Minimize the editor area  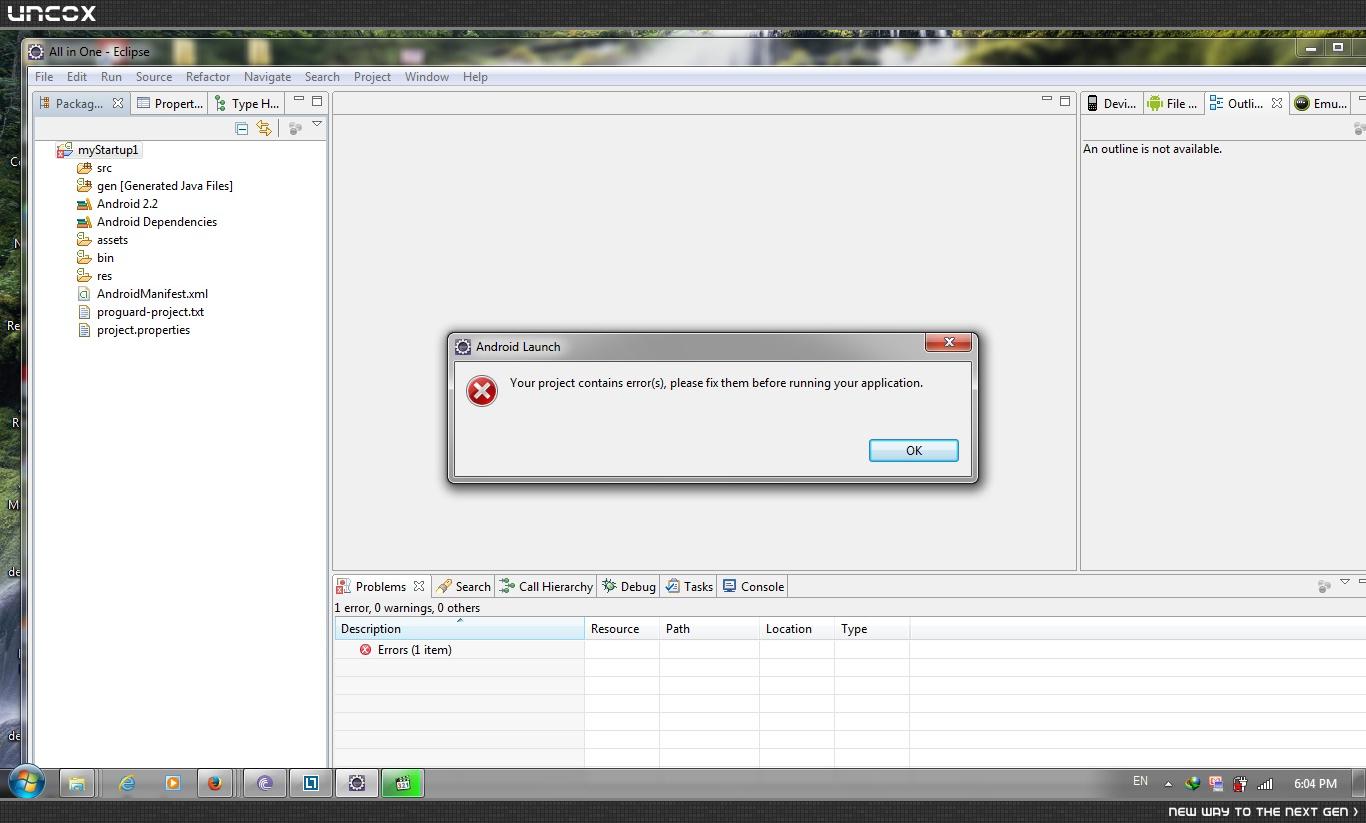tap(1046, 99)
